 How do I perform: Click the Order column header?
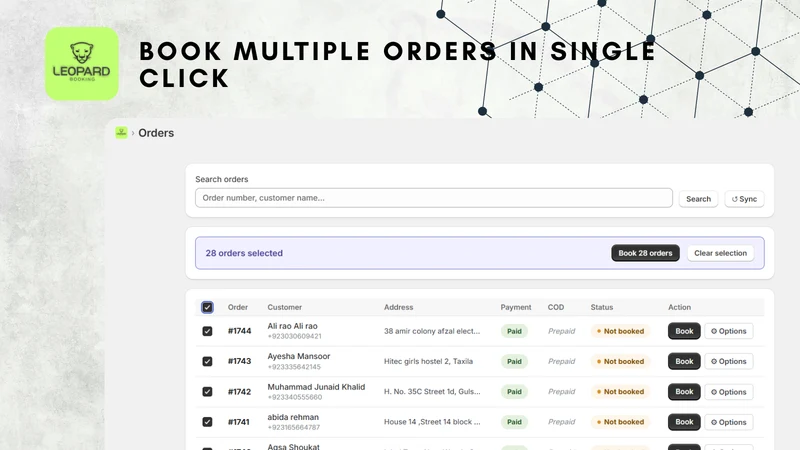[x=238, y=307]
